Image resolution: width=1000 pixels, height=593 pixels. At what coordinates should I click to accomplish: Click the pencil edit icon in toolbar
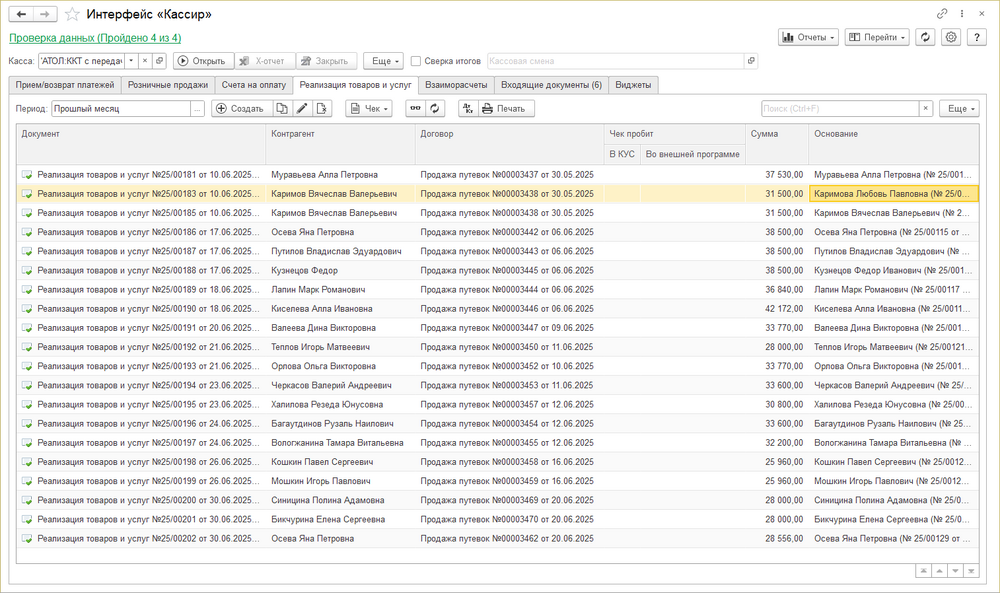point(302,108)
